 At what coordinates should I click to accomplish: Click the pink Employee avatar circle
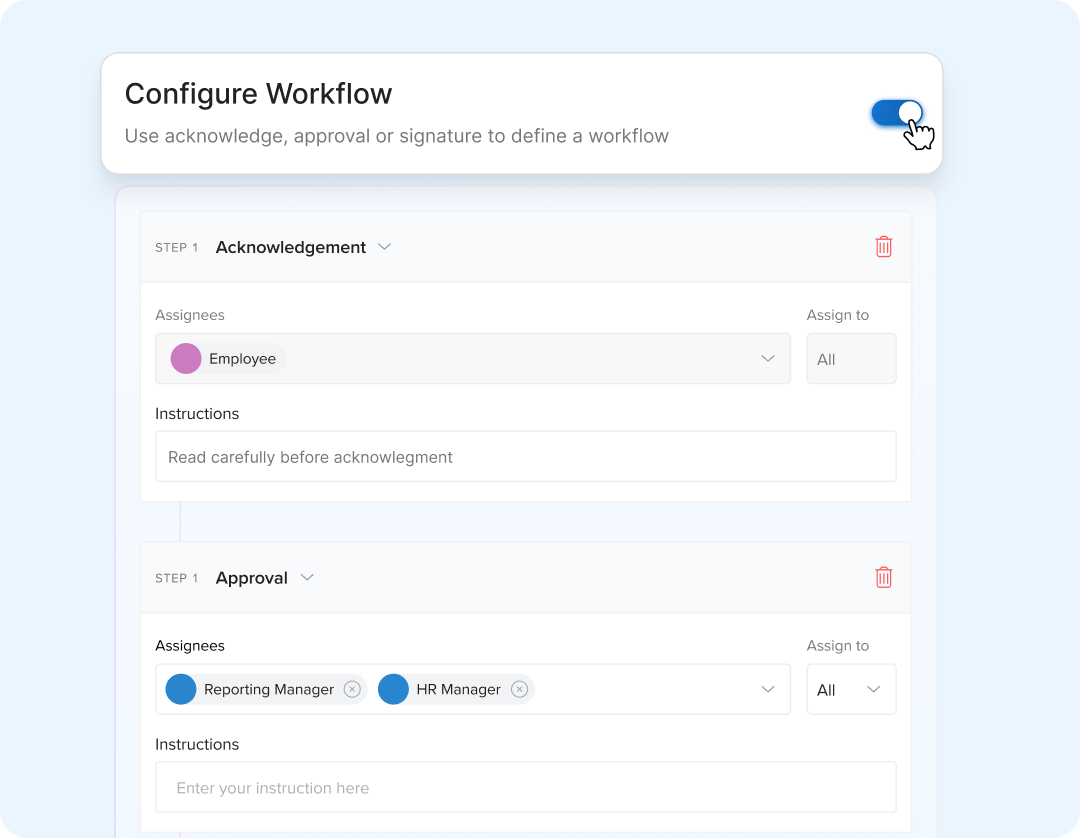[186, 359]
